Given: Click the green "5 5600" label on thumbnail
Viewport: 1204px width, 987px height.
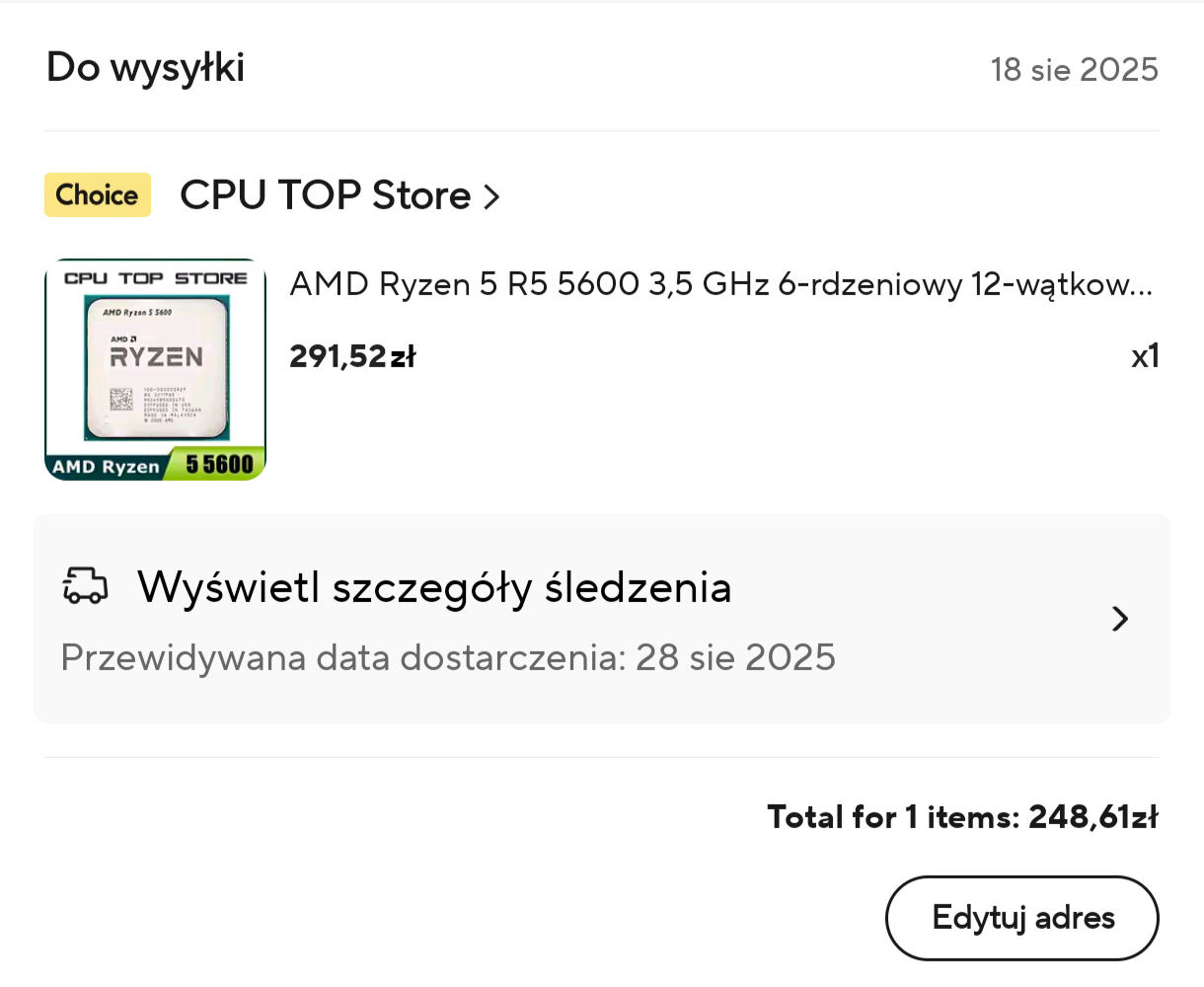Looking at the screenshot, I should tap(219, 464).
